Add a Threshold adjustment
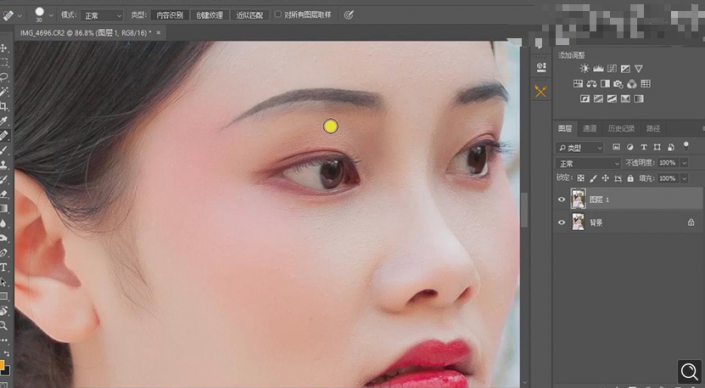The height and width of the screenshot is (388, 705). 611,99
